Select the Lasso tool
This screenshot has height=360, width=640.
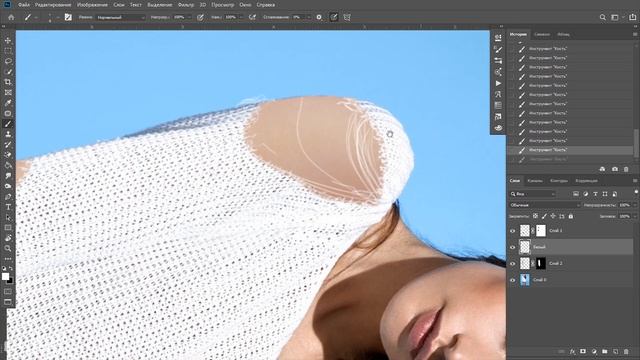(x=8, y=61)
